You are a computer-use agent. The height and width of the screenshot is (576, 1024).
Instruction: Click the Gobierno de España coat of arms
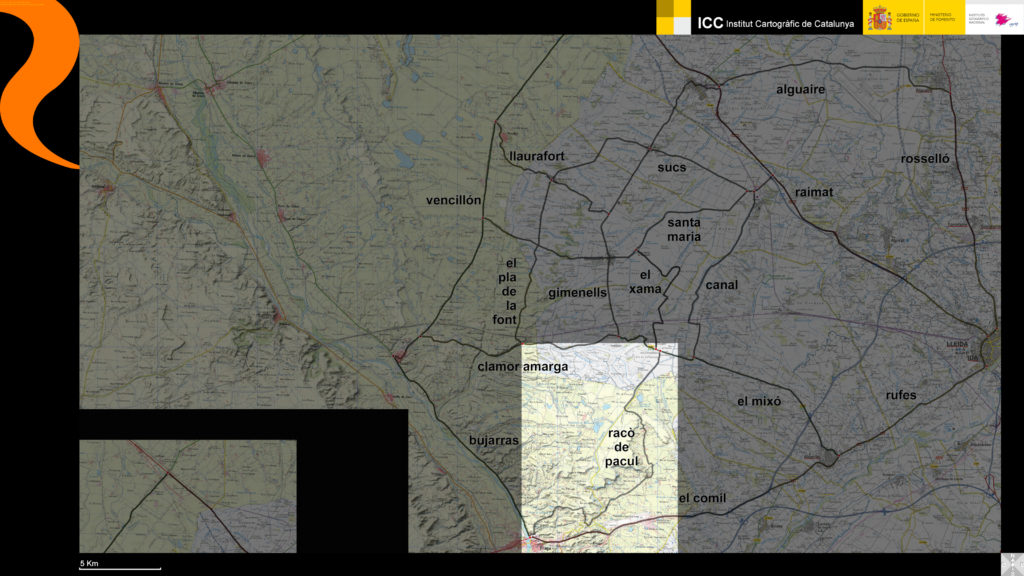pos(879,18)
